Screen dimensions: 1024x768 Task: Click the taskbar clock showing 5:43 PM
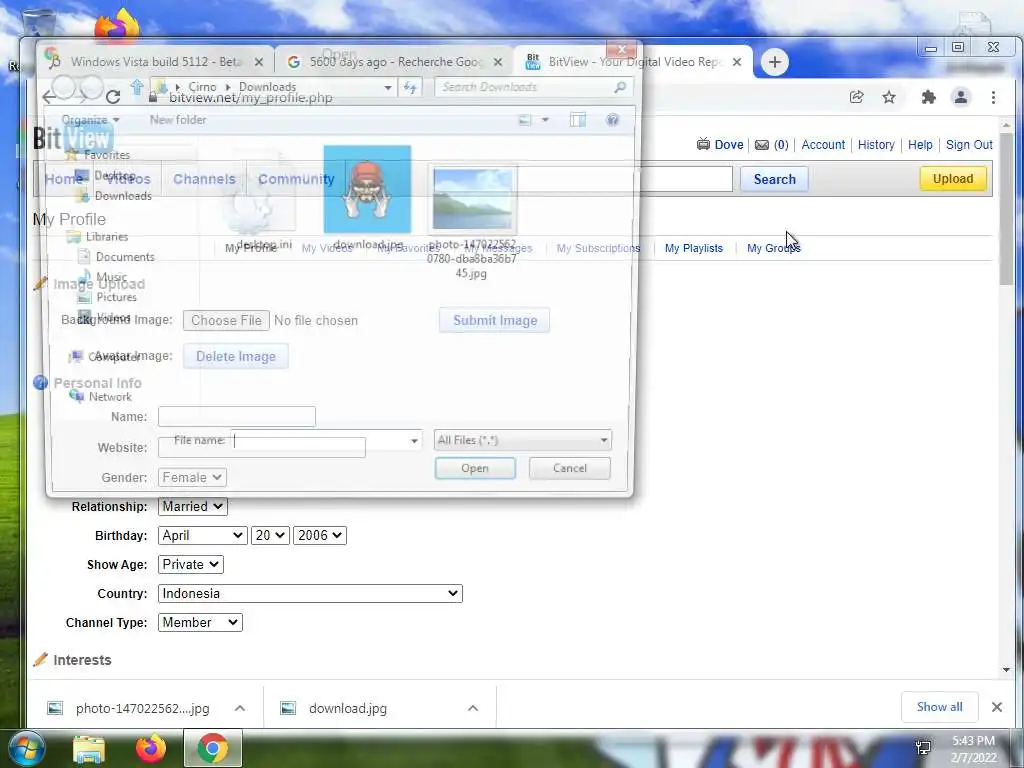(974, 749)
